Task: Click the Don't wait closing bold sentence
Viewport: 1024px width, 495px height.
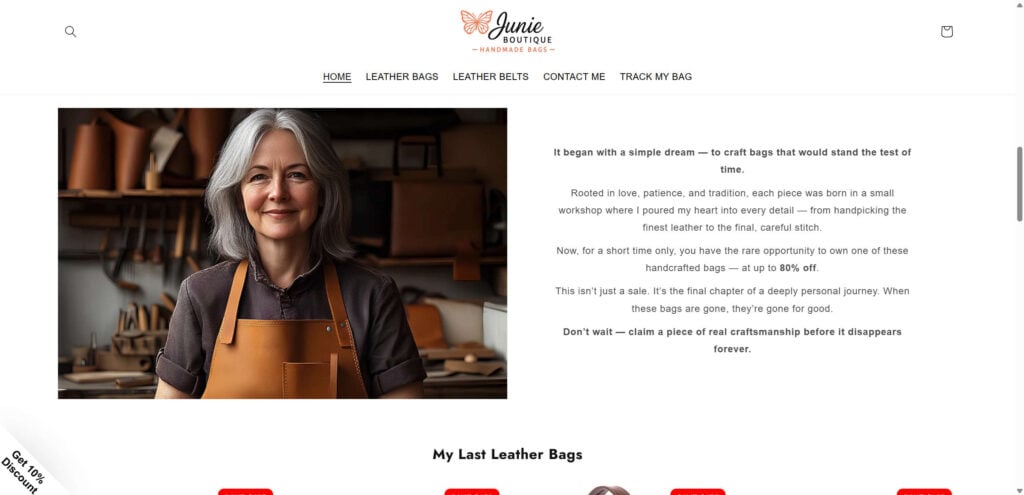Action: pos(732,340)
